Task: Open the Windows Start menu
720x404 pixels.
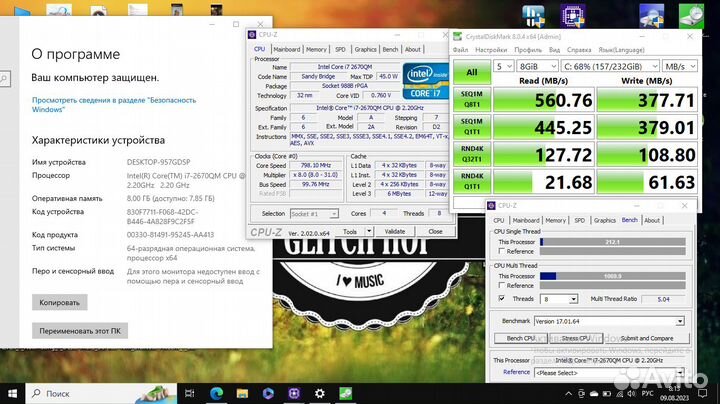Action: pos(12,393)
